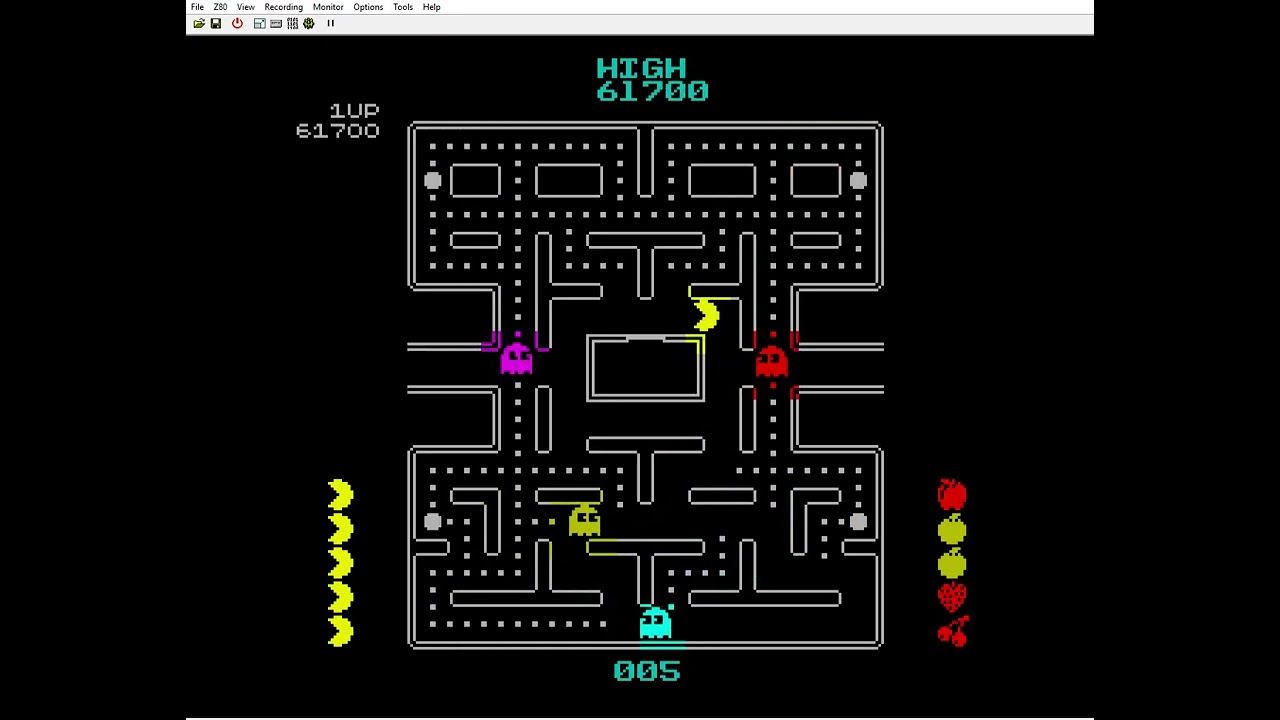Click the tape cassette toolbar icon

pyautogui.click(x=276, y=23)
